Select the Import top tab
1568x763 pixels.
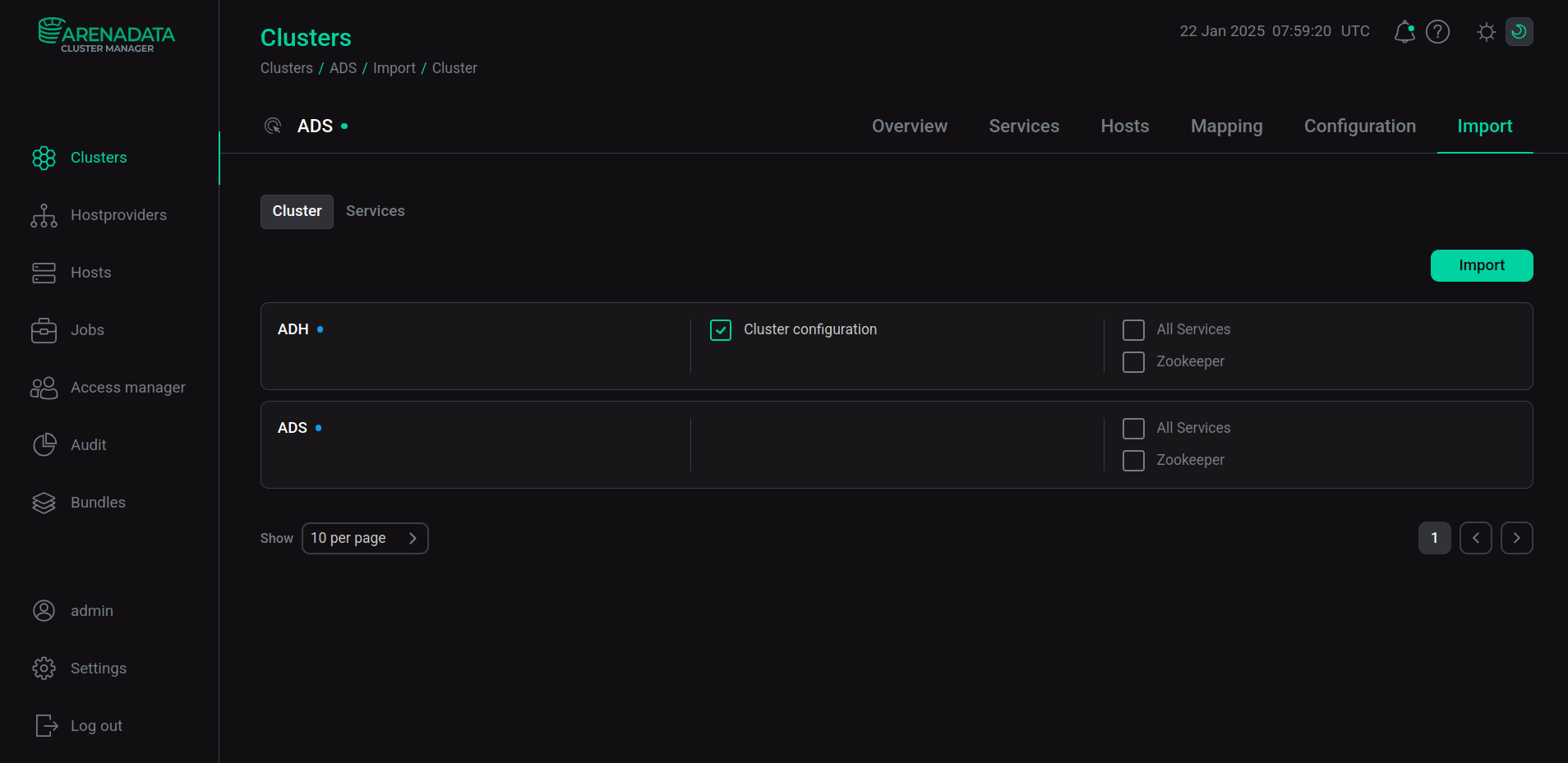pos(1485,126)
